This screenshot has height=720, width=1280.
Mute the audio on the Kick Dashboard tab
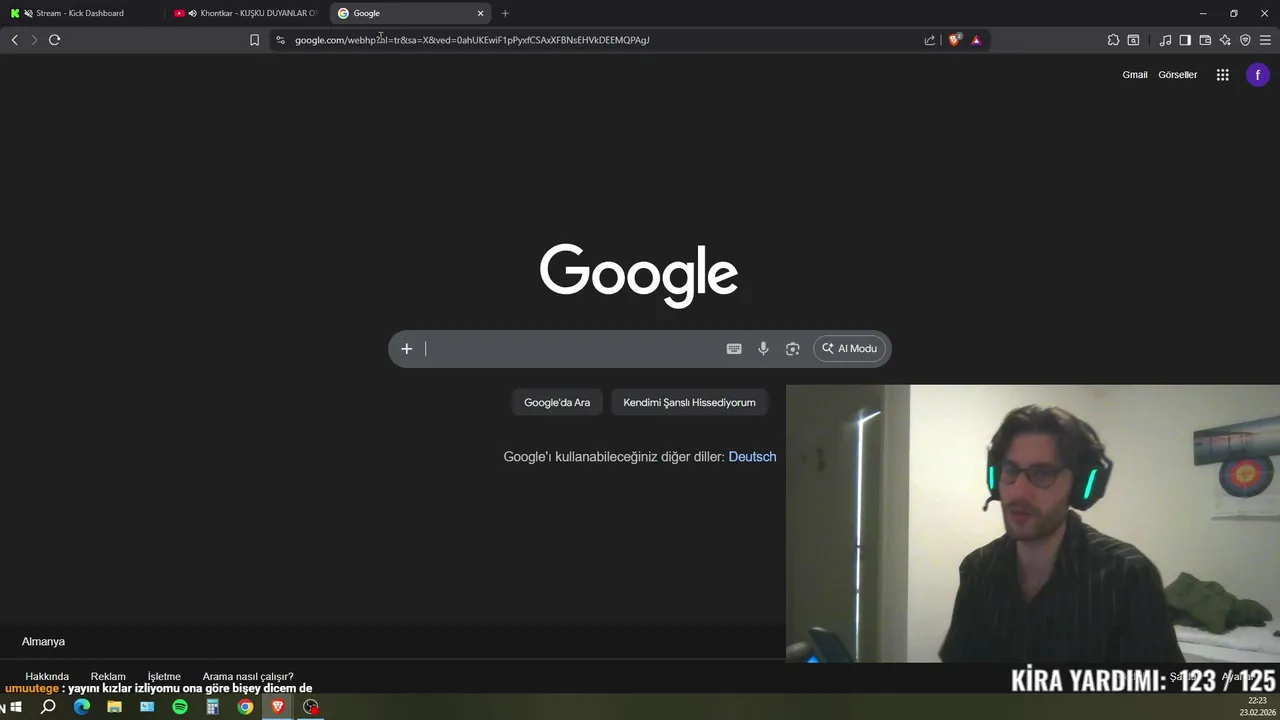[28, 13]
